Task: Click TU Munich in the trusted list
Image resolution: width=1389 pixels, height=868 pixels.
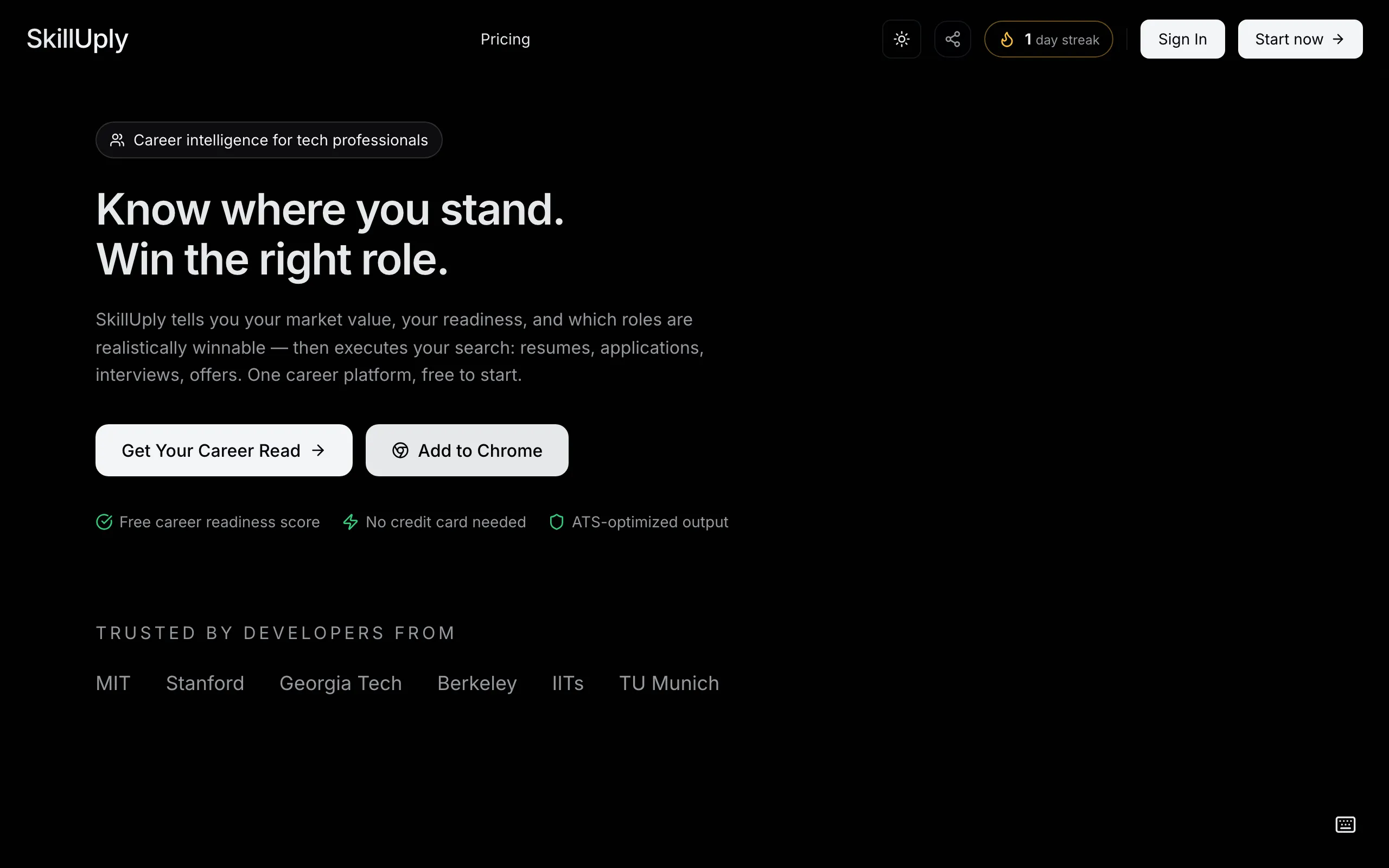Action: (668, 683)
